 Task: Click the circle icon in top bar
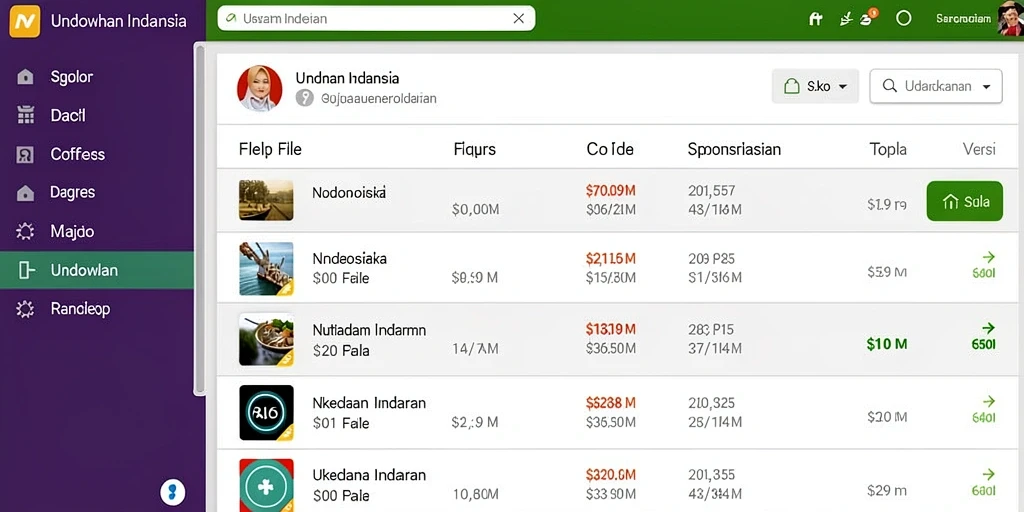[903, 18]
